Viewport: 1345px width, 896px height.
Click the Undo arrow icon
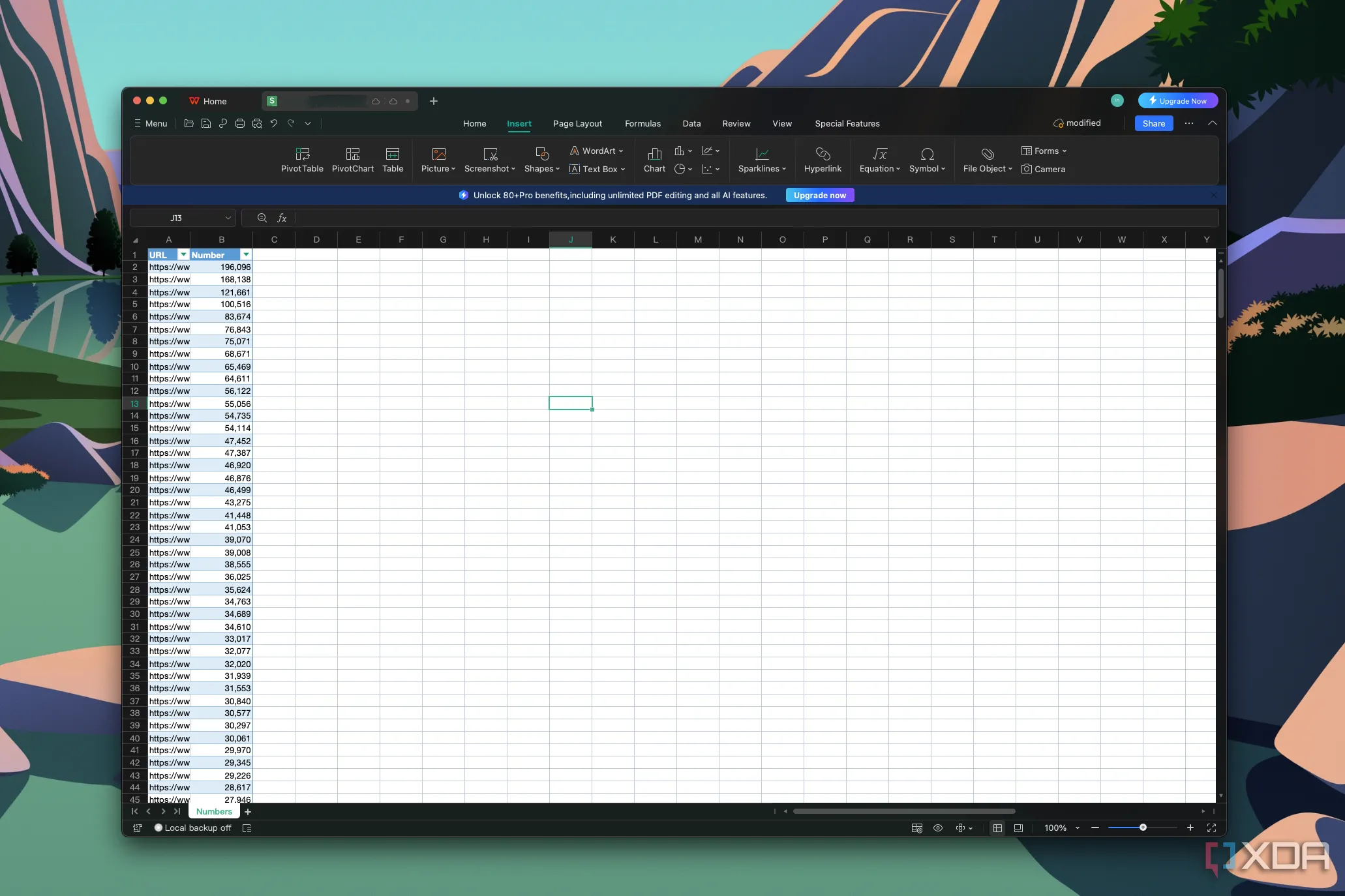[x=274, y=123]
